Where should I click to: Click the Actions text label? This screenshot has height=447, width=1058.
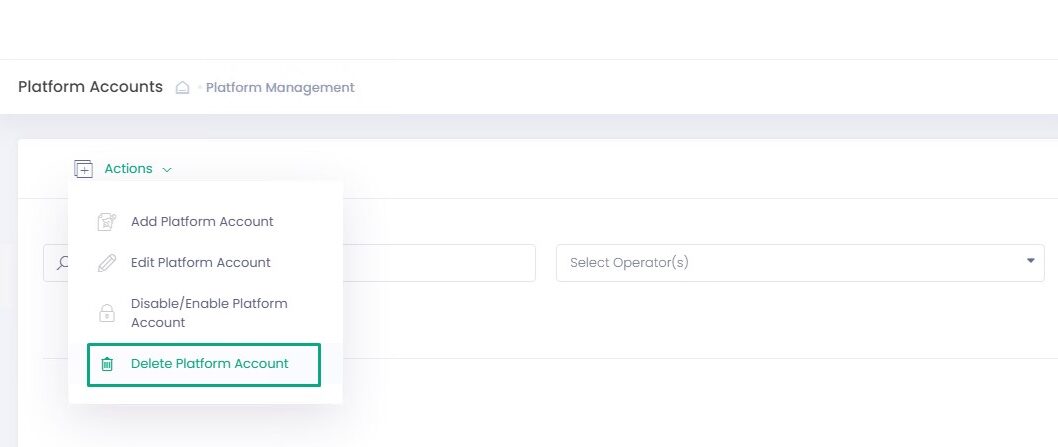click(128, 169)
